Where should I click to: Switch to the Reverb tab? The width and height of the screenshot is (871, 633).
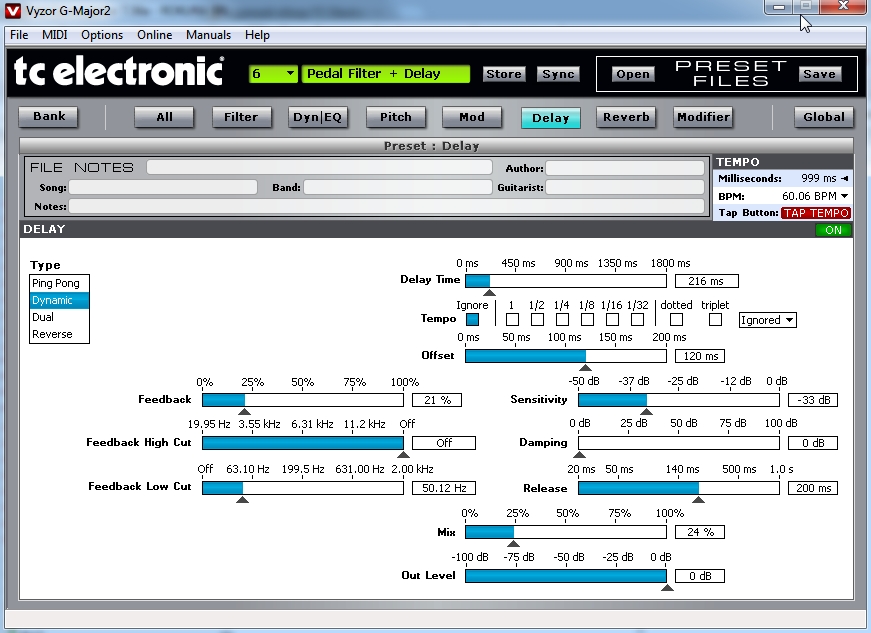click(626, 117)
